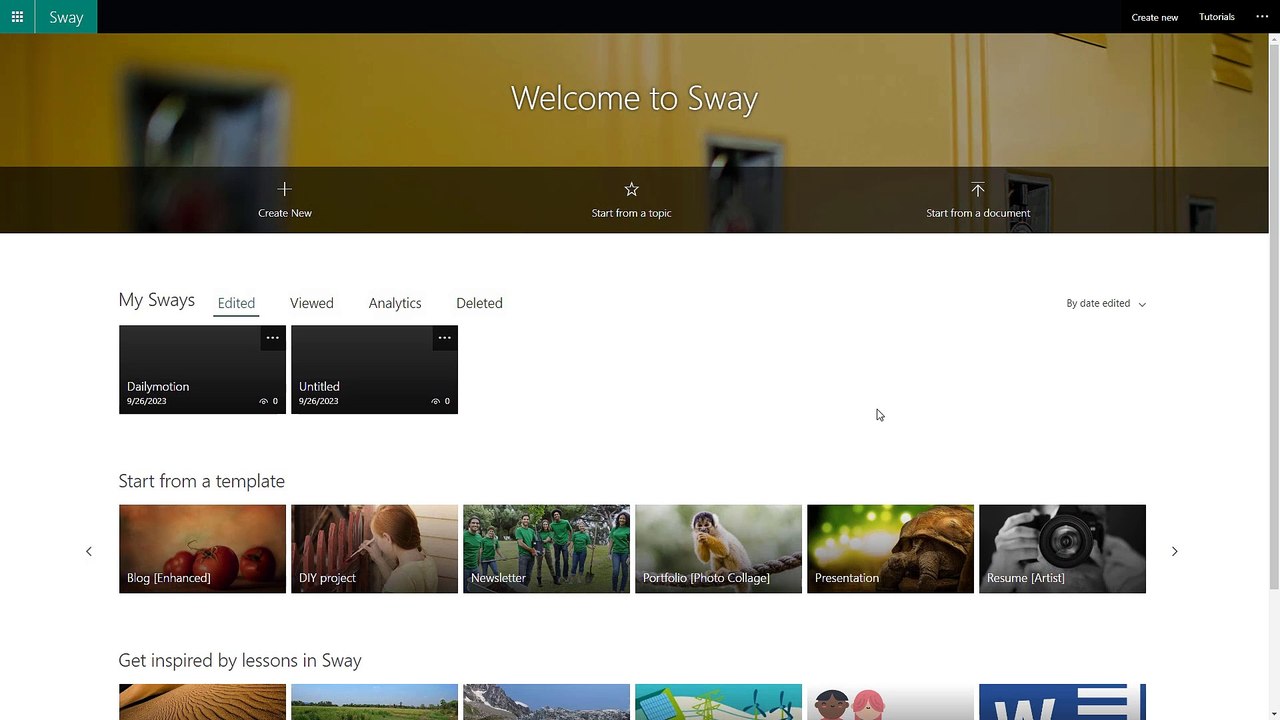The height and width of the screenshot is (720, 1280).
Task: Open the cartoon children lesson thumbnail
Action: 890,702
